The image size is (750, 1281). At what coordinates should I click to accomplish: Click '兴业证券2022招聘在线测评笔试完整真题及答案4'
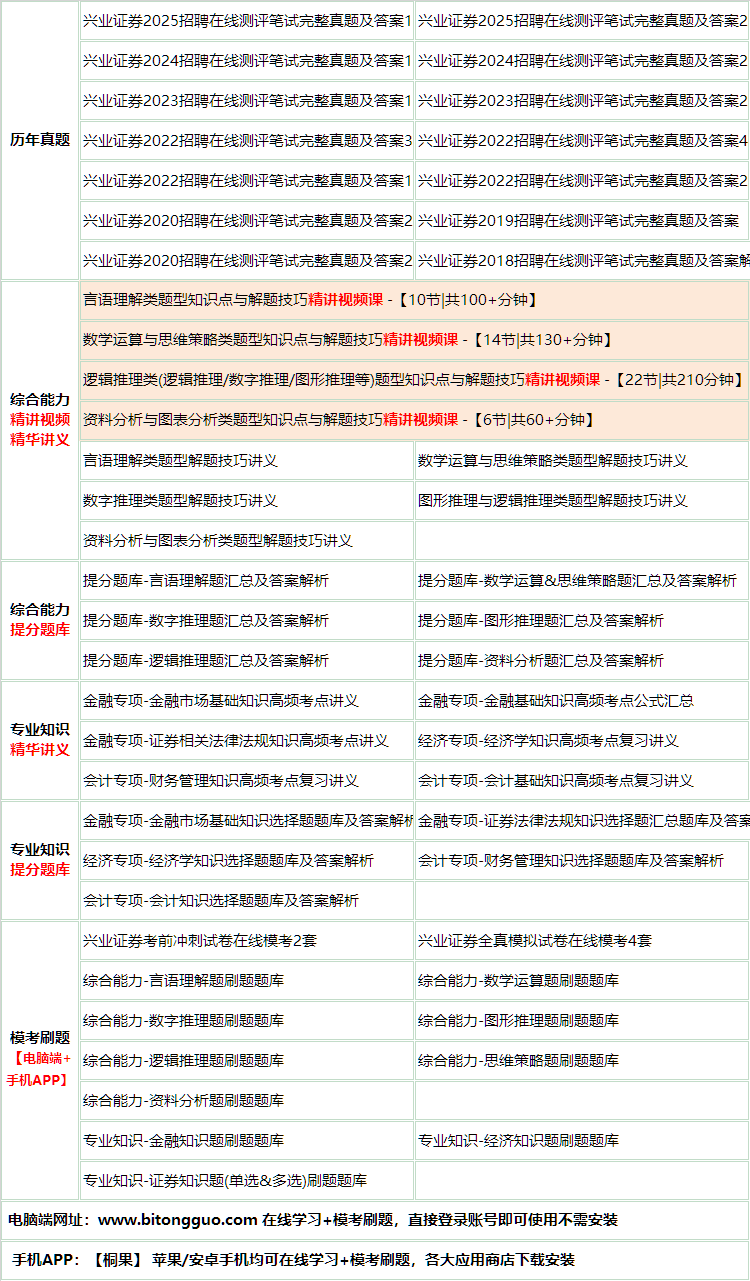[582, 141]
